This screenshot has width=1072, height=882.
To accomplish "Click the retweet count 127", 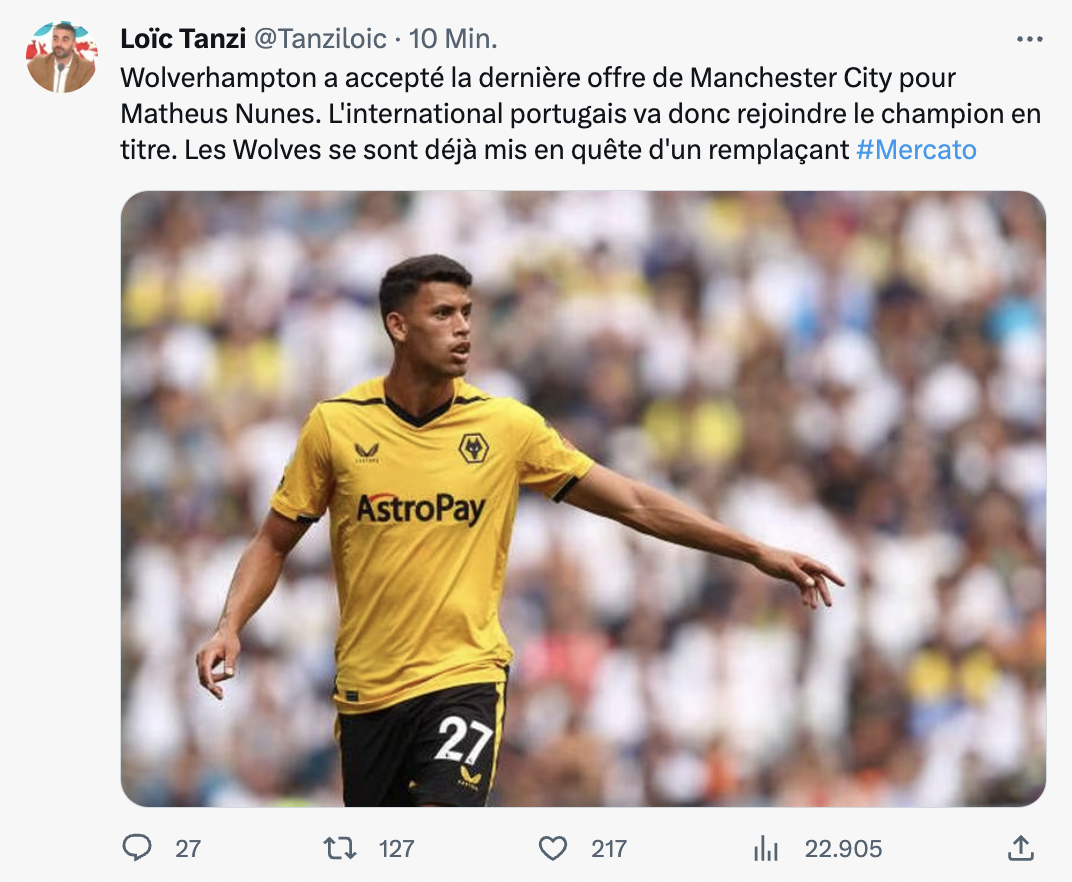I will (x=396, y=849).
